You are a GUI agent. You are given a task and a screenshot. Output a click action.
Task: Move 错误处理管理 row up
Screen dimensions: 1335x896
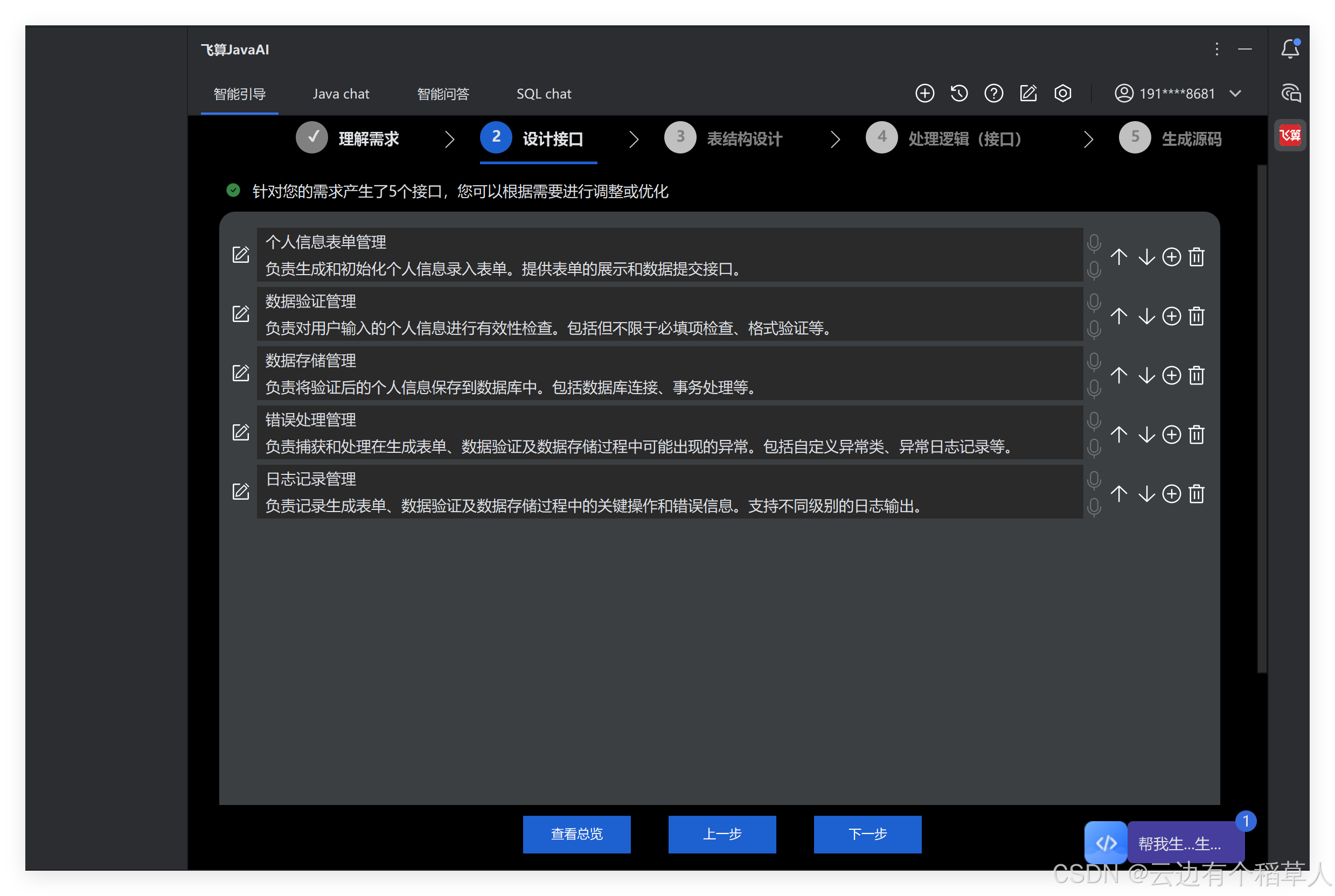1119,435
